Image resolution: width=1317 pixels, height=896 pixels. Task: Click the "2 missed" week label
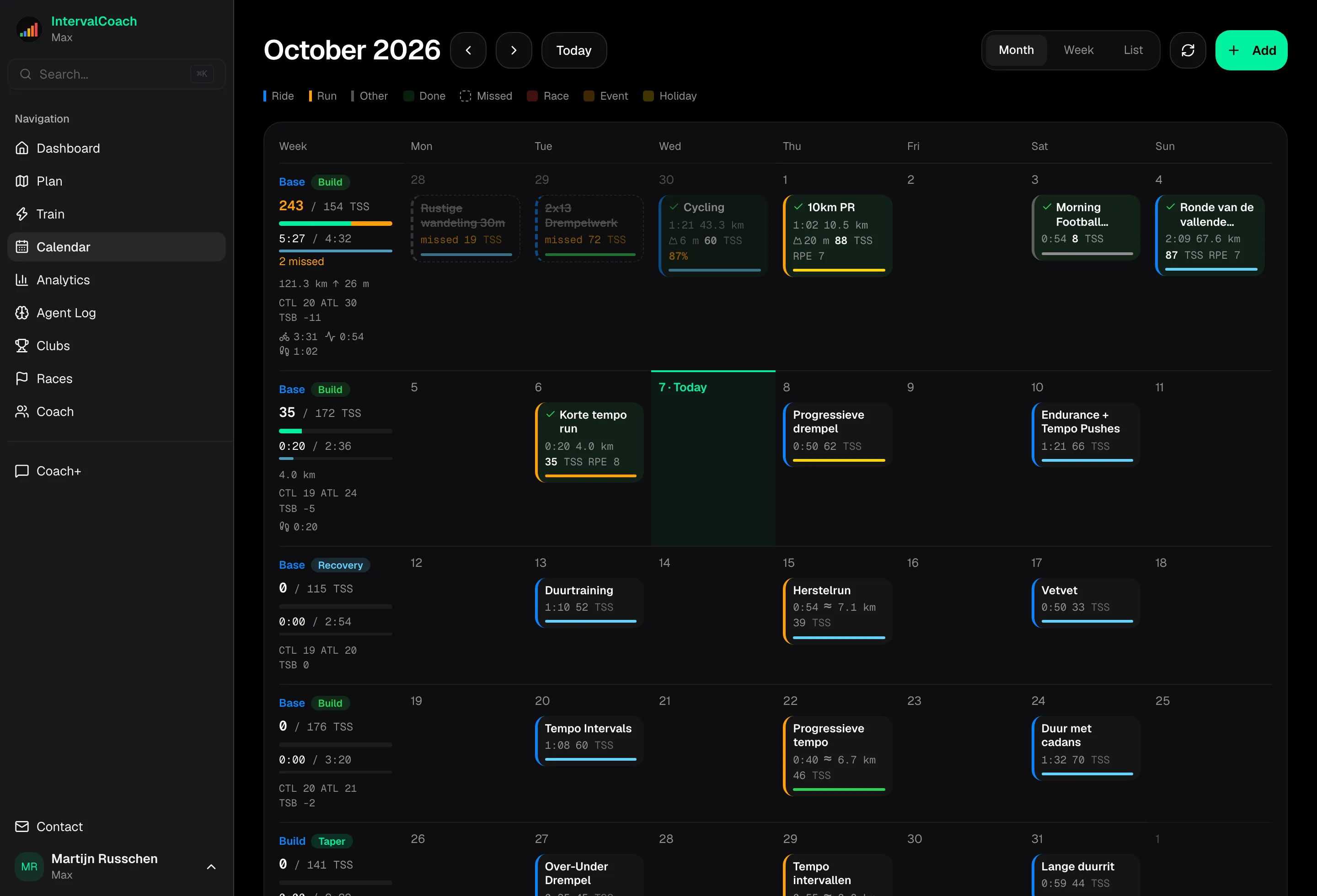[x=301, y=261]
